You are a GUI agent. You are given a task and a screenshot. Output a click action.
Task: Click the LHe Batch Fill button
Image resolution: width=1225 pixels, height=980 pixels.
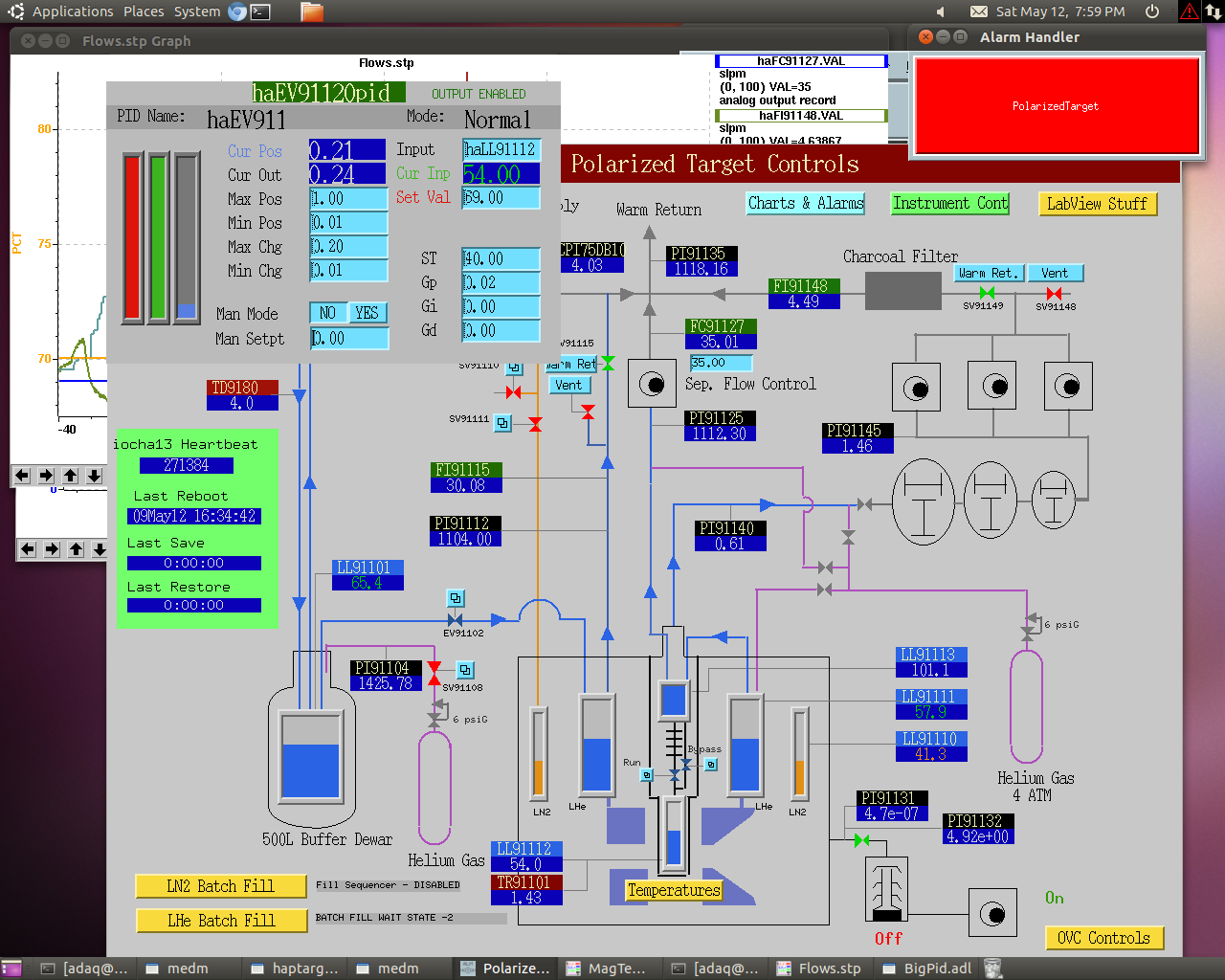tap(221, 921)
